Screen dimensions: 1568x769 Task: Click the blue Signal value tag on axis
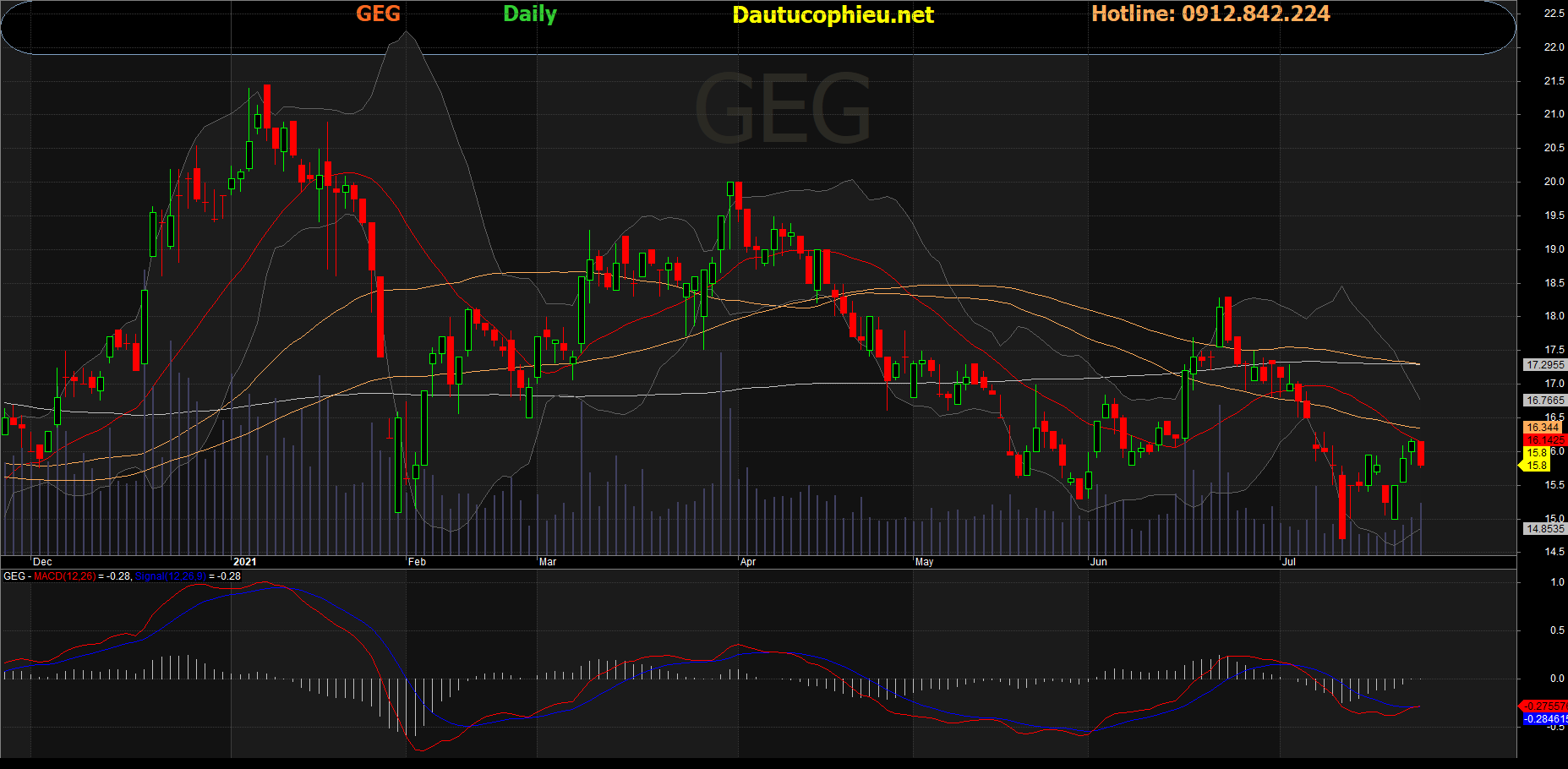[x=1544, y=719]
